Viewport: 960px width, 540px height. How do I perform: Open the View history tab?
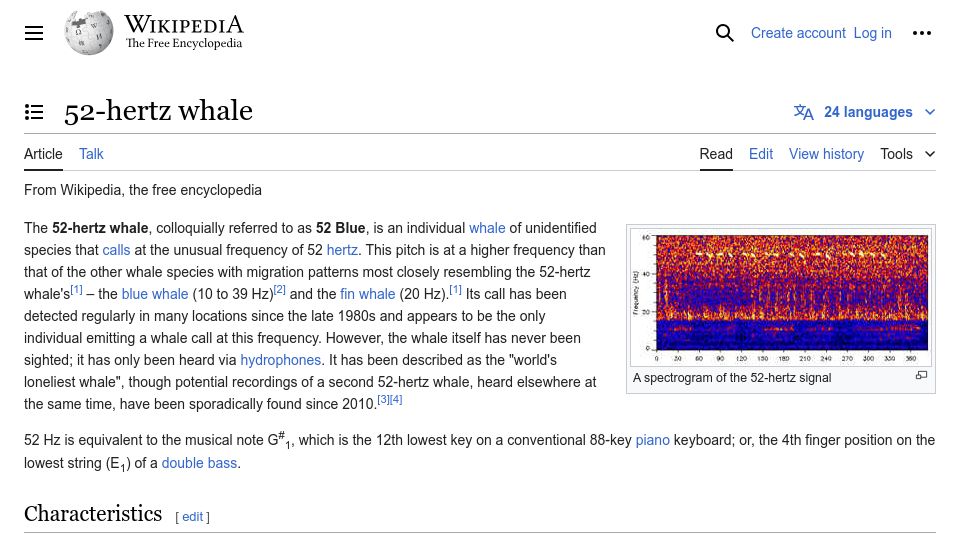[x=826, y=154]
